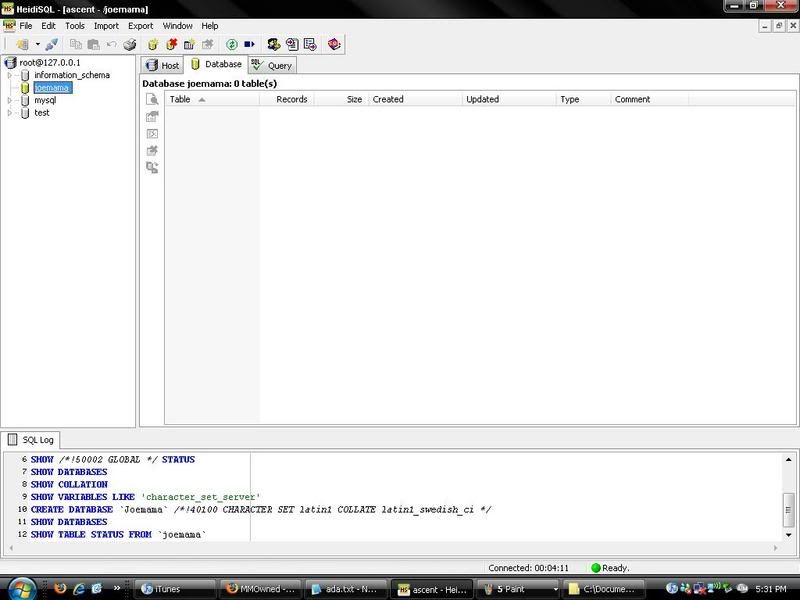This screenshot has width=800, height=600.
Task: Switch to the iTunes taskbar button
Action: tap(174, 589)
